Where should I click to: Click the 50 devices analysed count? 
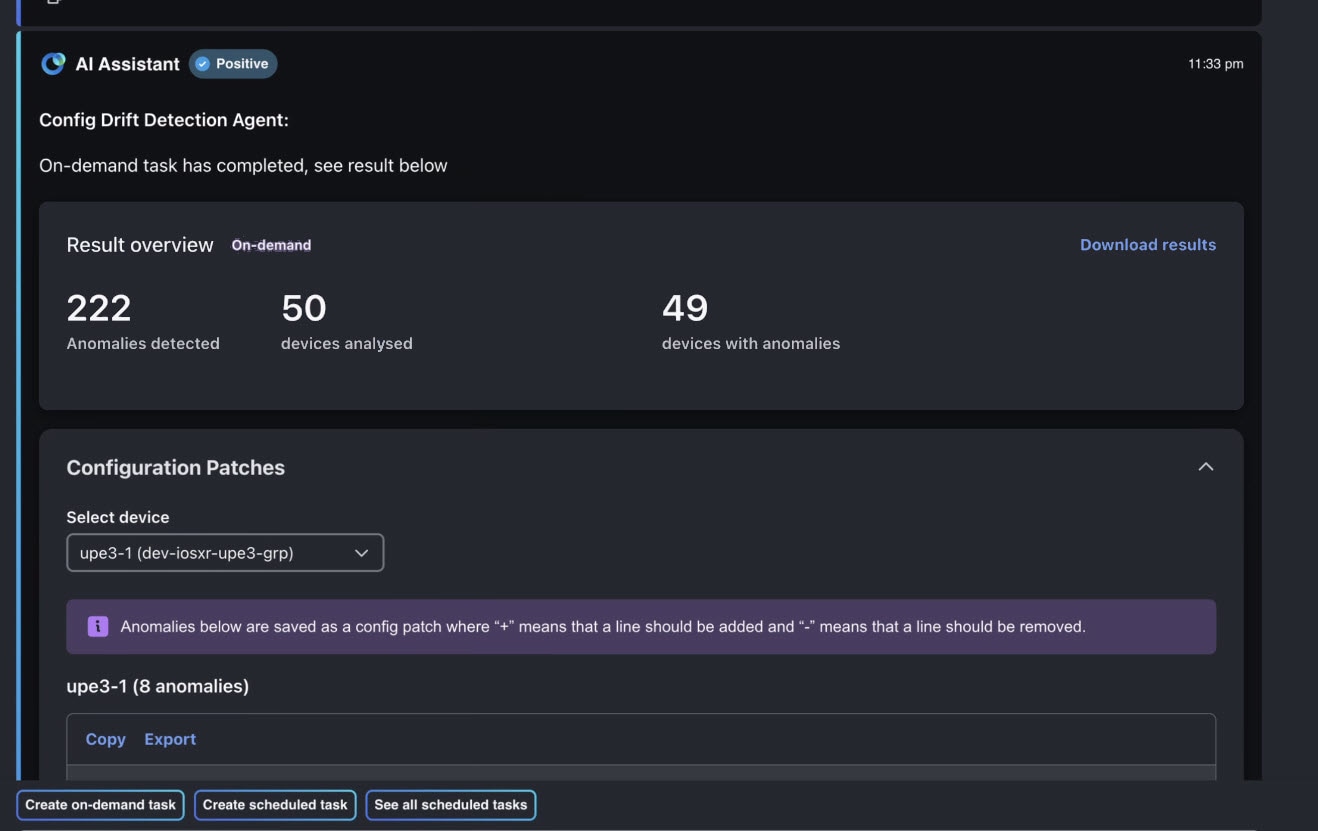pyautogui.click(x=304, y=308)
